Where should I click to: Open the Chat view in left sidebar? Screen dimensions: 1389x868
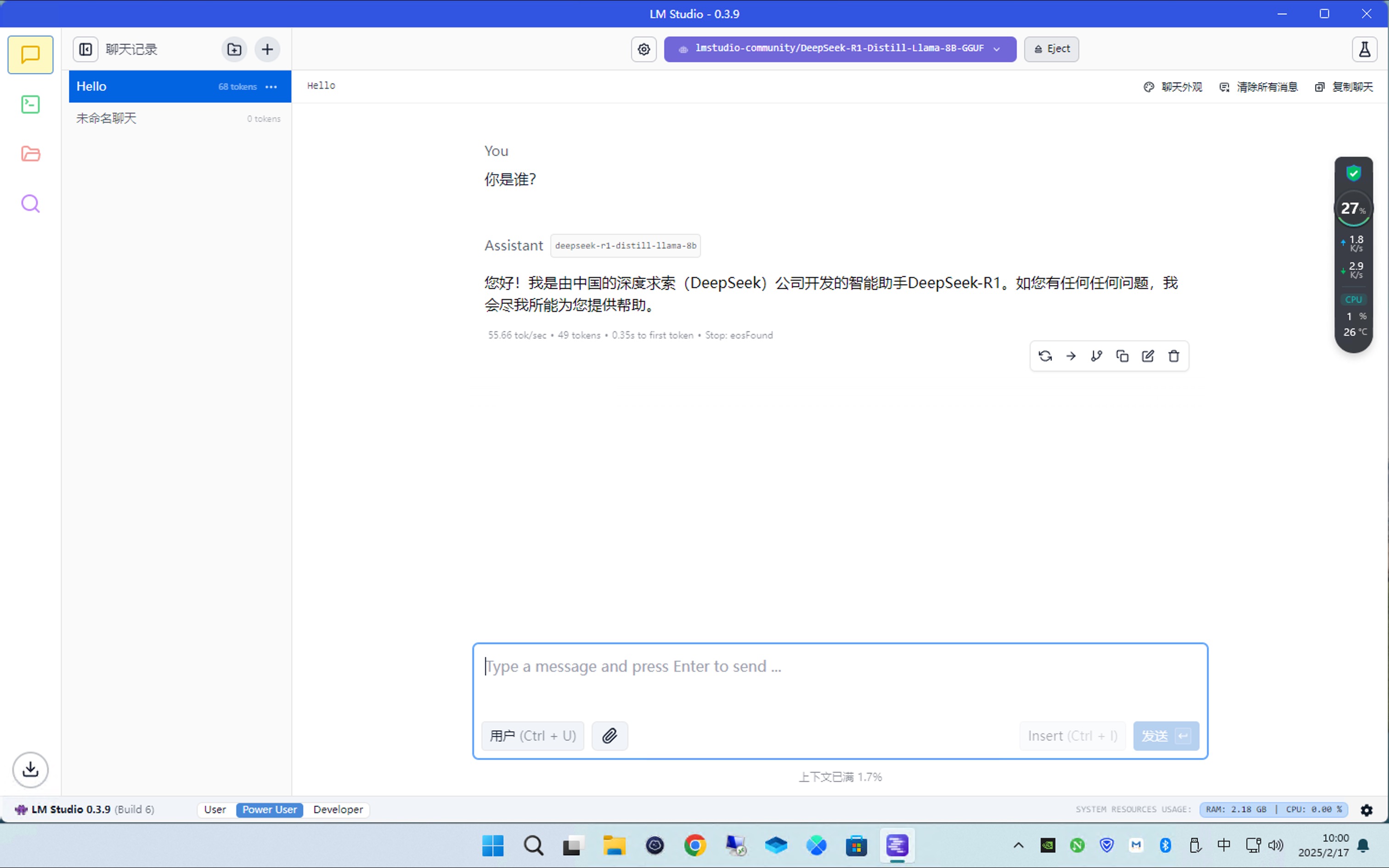30,55
